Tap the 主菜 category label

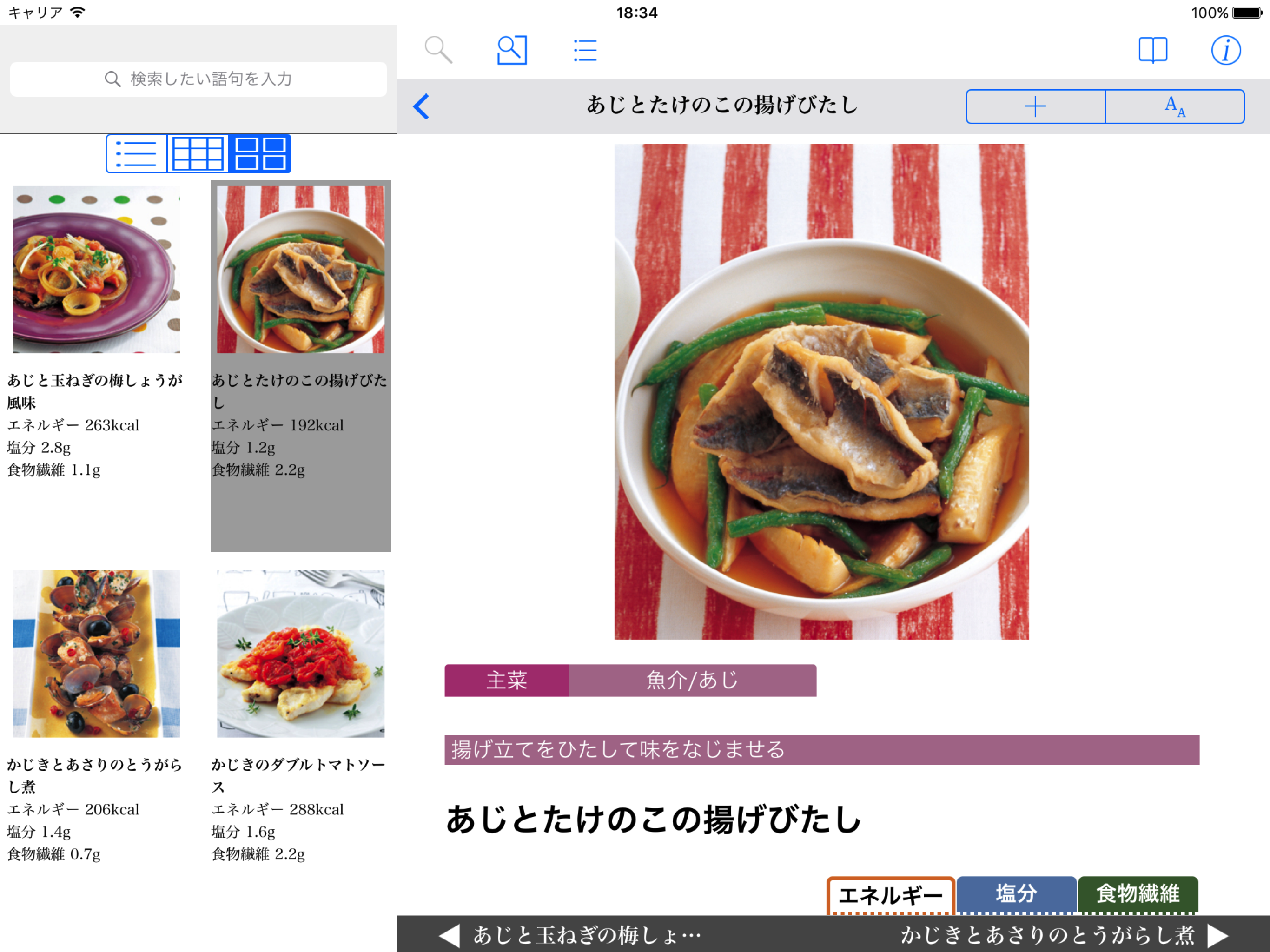(x=506, y=681)
